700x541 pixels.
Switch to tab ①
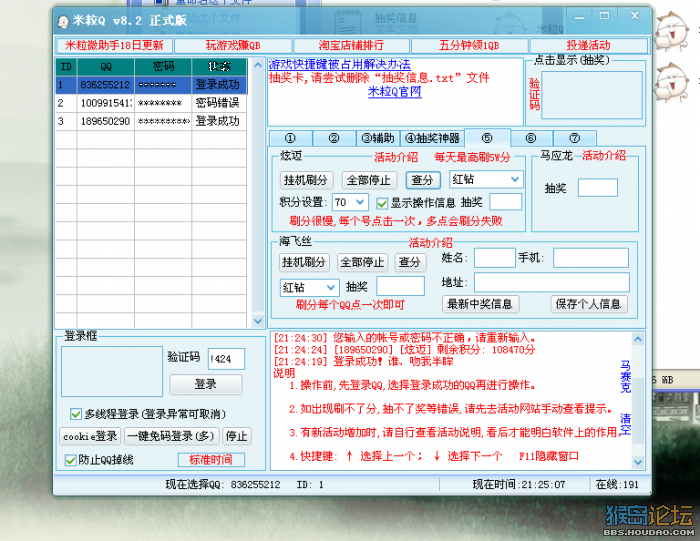pos(290,138)
